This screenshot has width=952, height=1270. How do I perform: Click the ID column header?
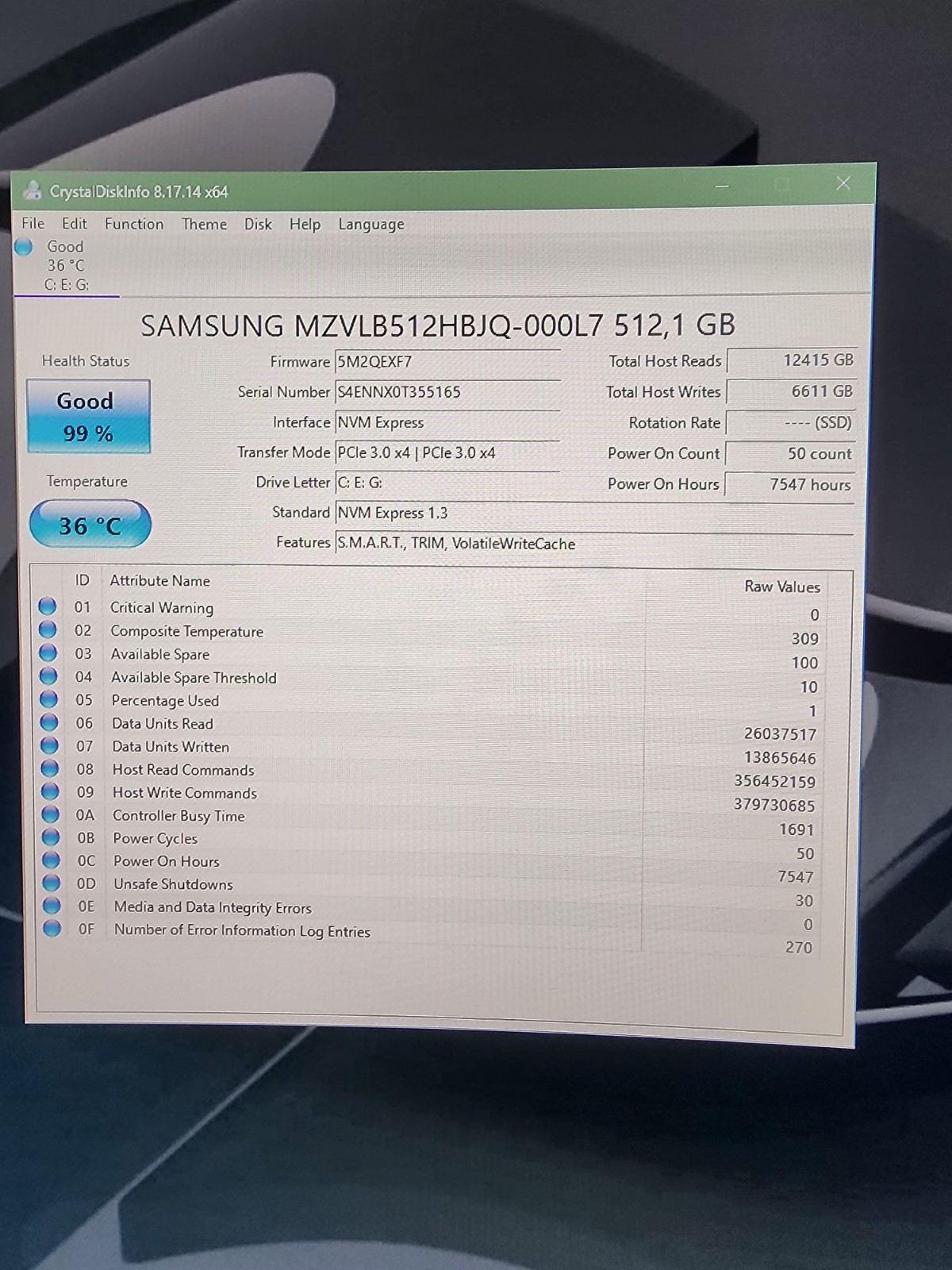click(82, 580)
